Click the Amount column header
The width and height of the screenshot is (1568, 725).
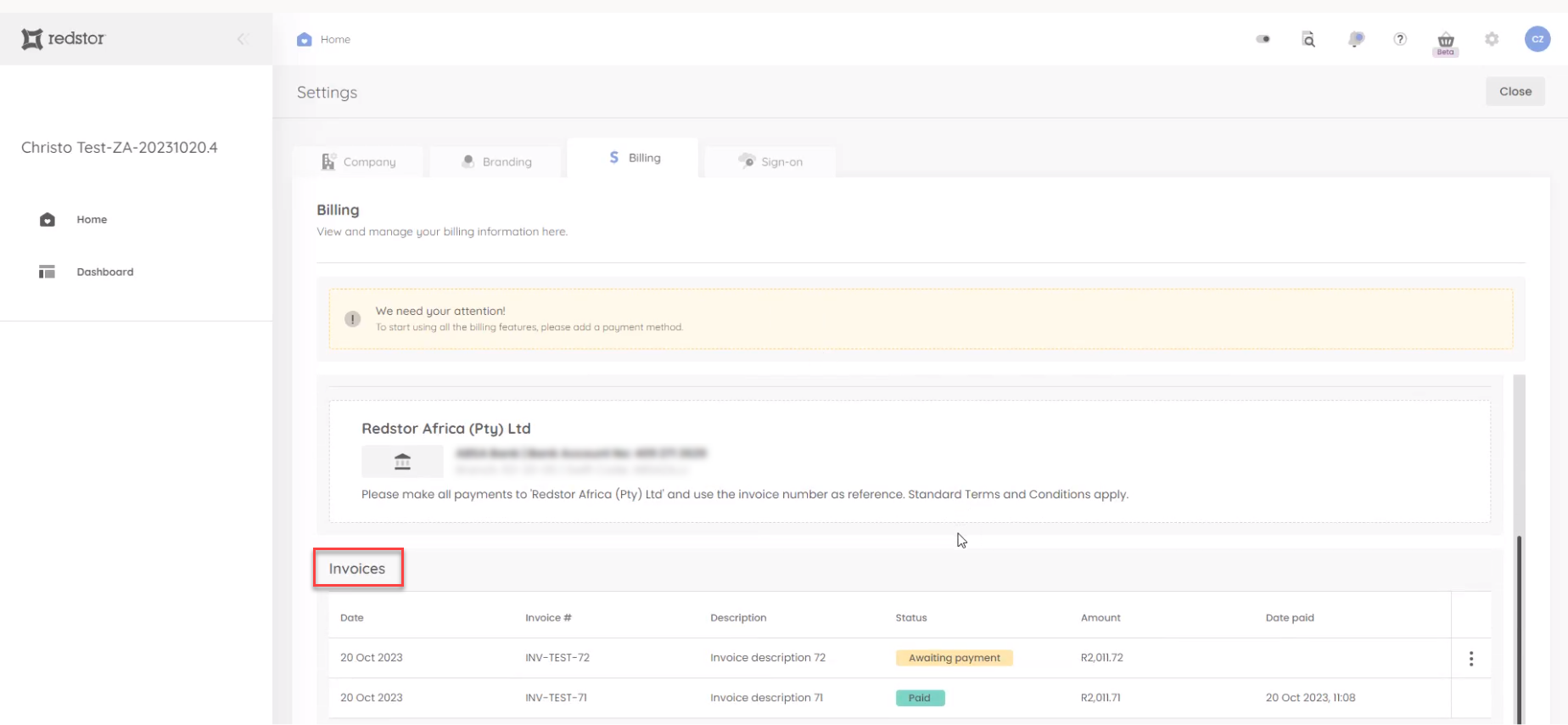coord(1100,618)
